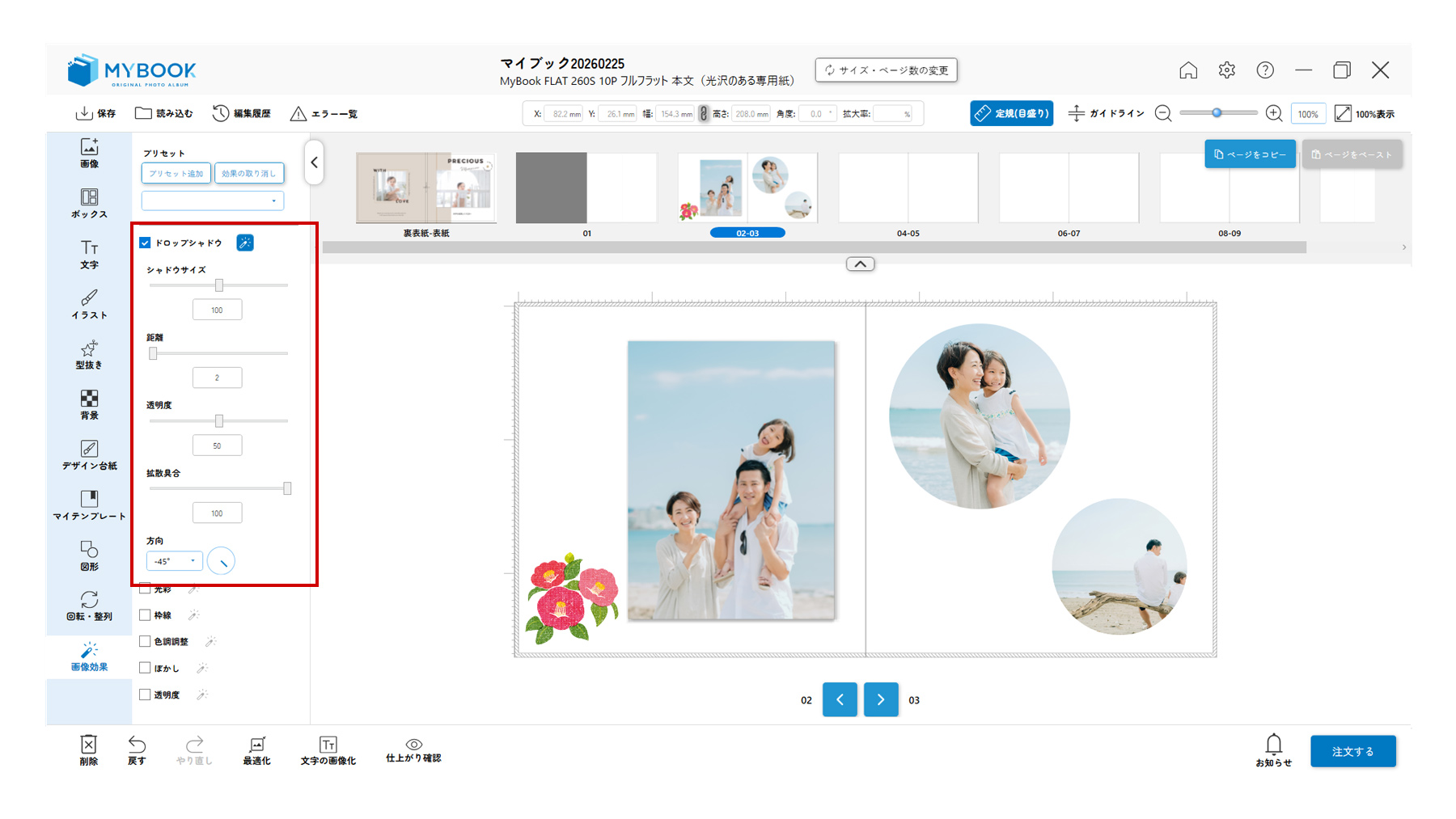Click the magic wand beside ドロップシャドウ
Viewport: 1456px width, 819px height.
[x=245, y=243]
